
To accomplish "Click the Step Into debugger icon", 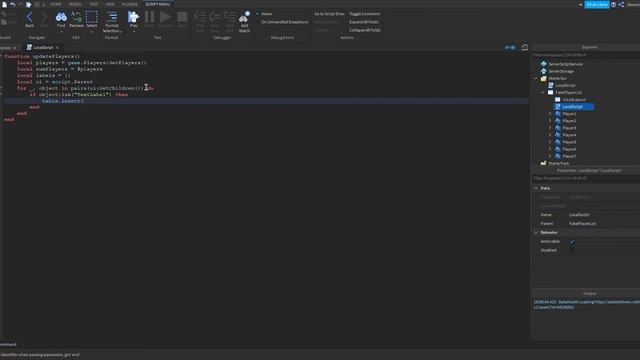I will (200, 17).
